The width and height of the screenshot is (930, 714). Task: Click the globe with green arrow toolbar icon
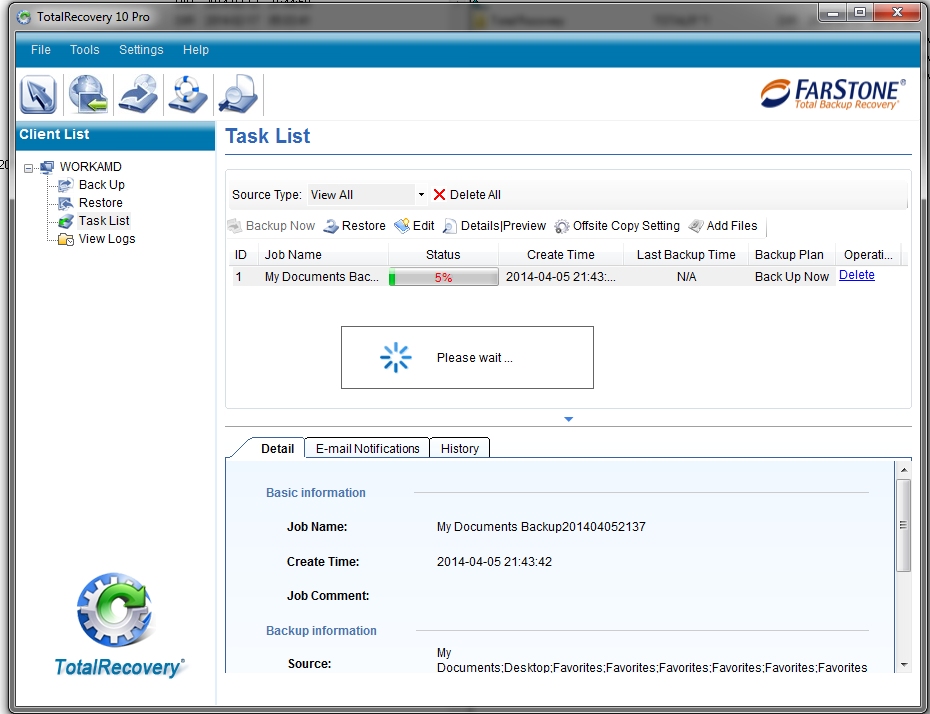pos(88,95)
